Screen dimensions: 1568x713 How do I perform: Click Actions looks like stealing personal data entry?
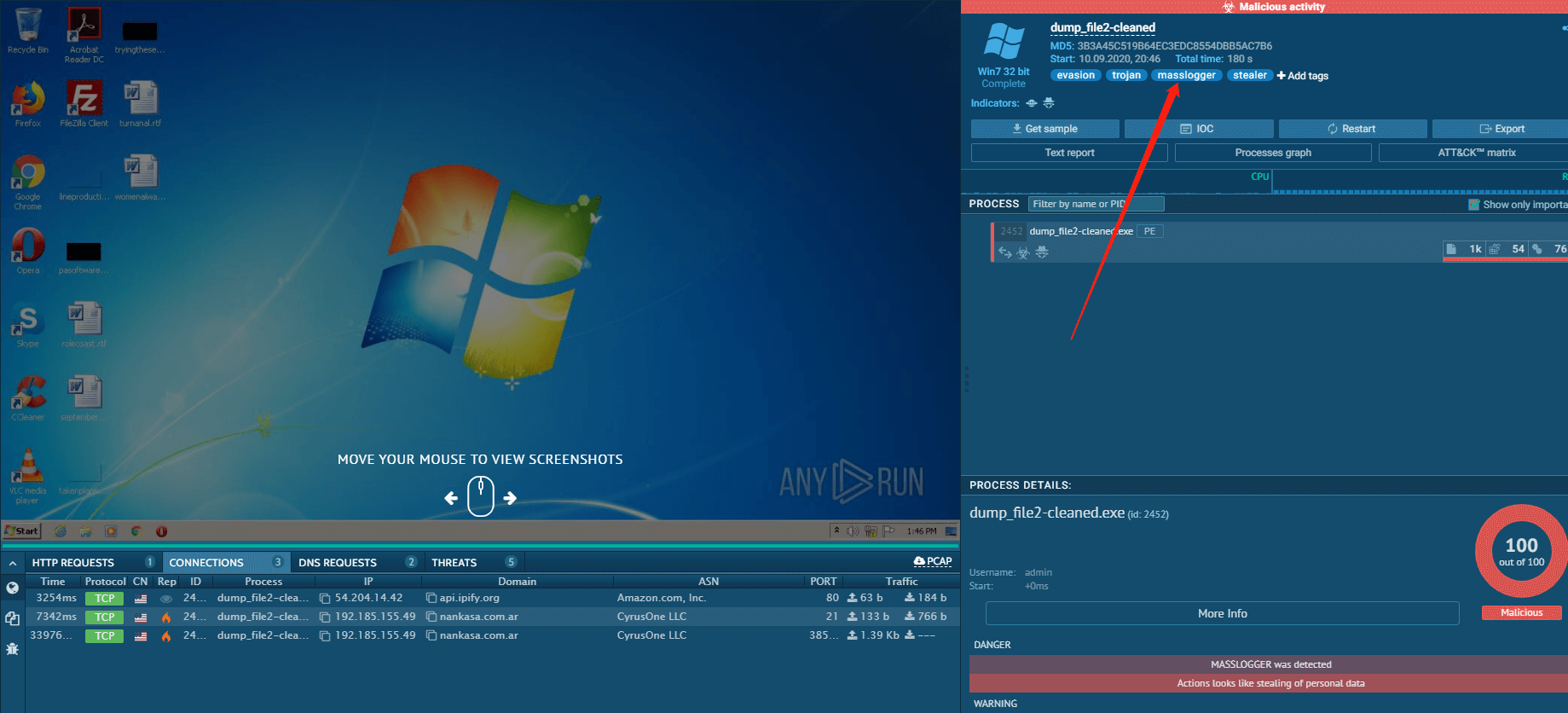[x=1270, y=683]
